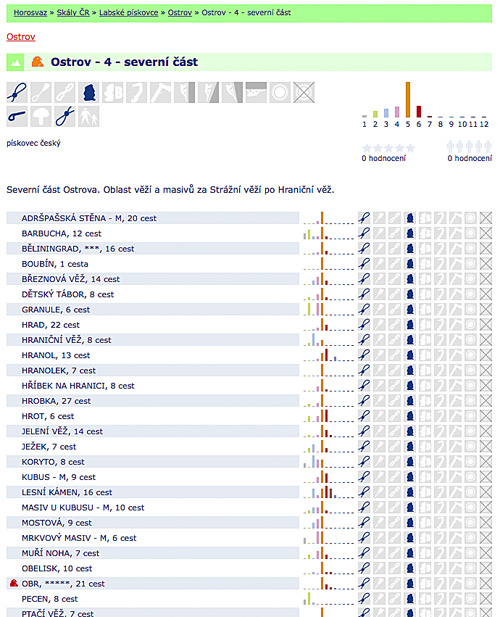Open HRANIČNÍ VĚŽ, 8 cest entry
Viewport: 500px width, 617px height.
tap(66, 340)
